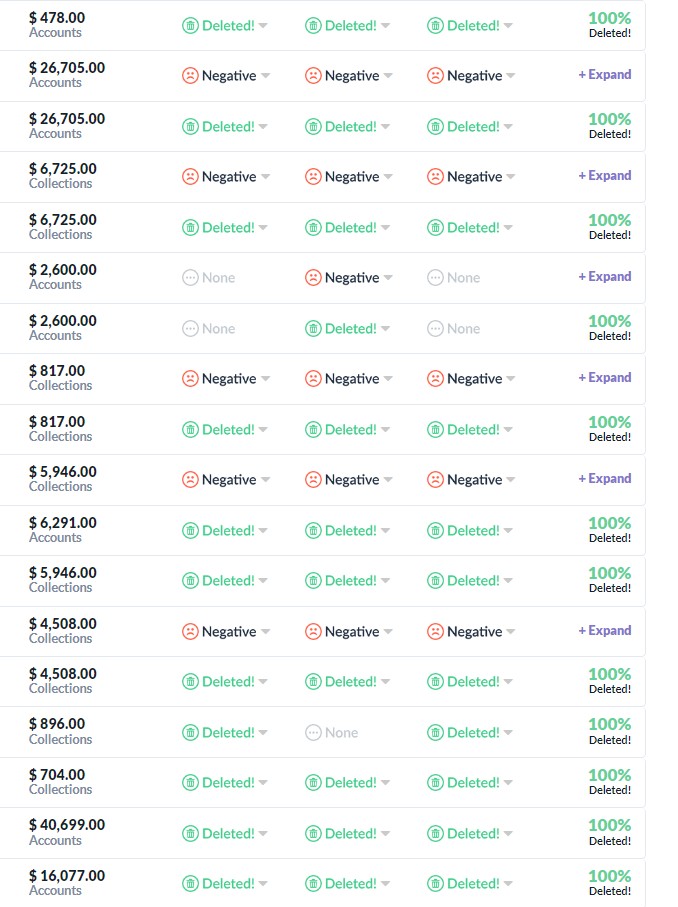
Task: Click the $896.00 Collections amount
Action: pyautogui.click(x=57, y=724)
